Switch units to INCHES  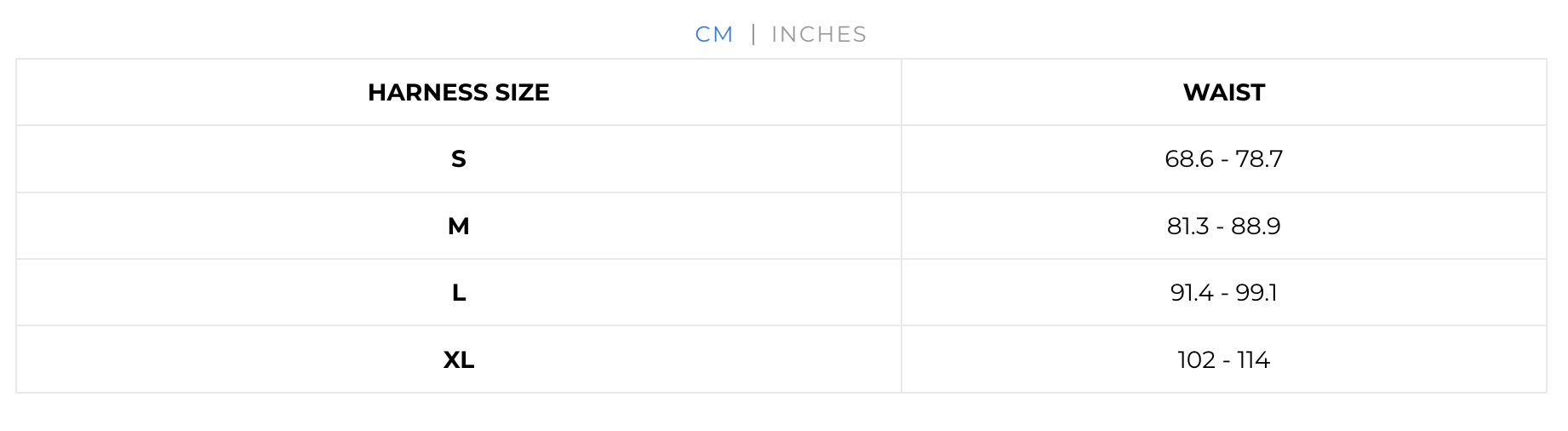tap(819, 34)
